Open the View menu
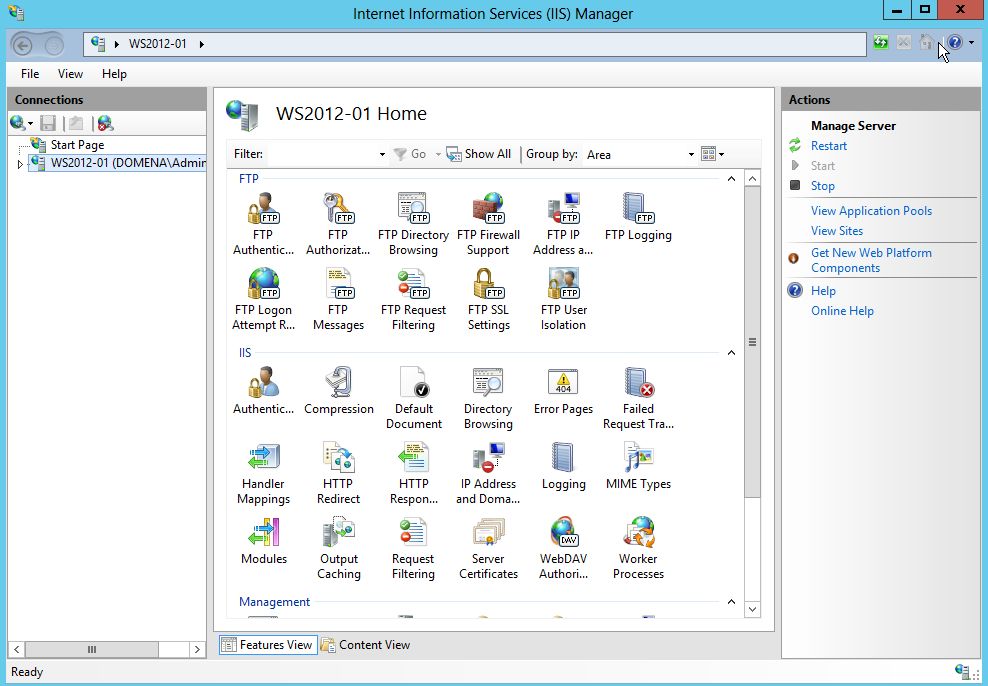The width and height of the screenshot is (988, 686). (70, 74)
